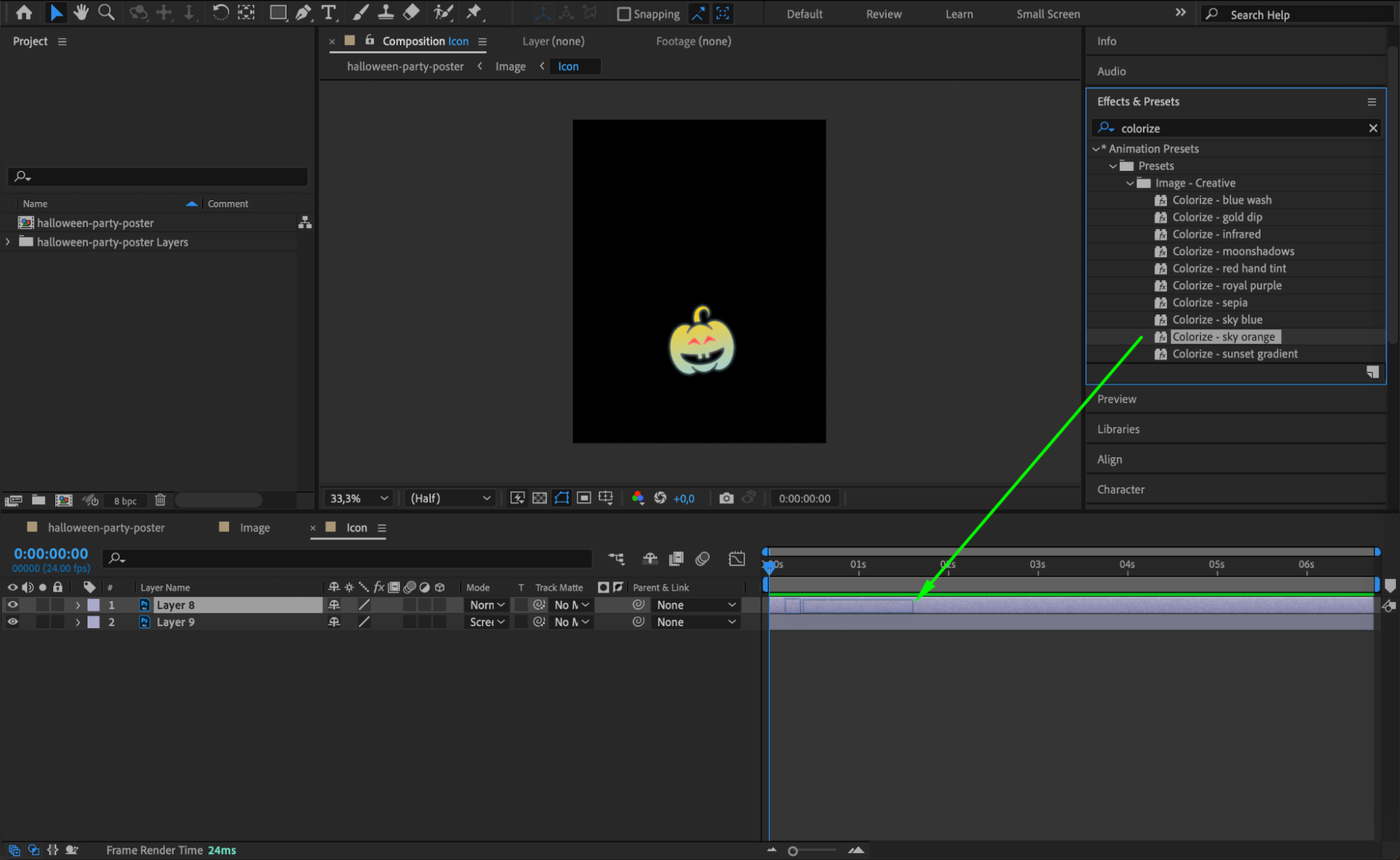Apply Colorize - sepia preset
The width and height of the screenshot is (1400, 860).
1210,303
